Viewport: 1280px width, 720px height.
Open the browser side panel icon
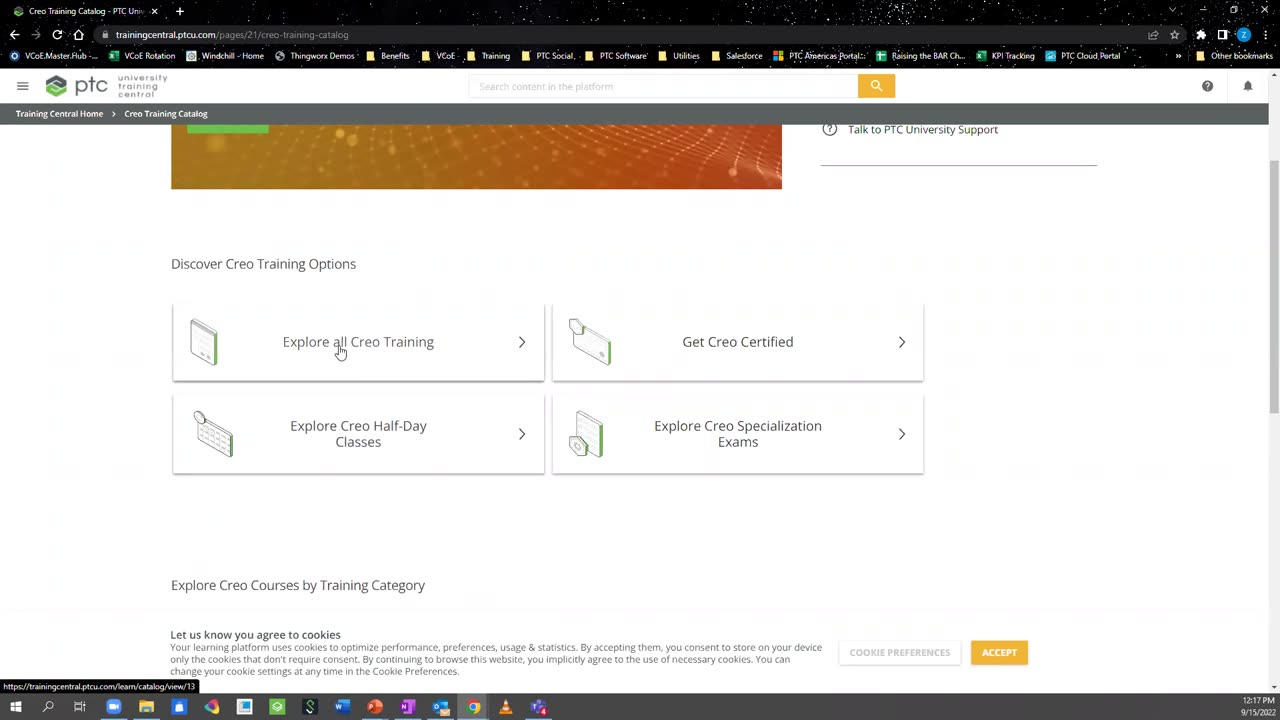(1222, 34)
